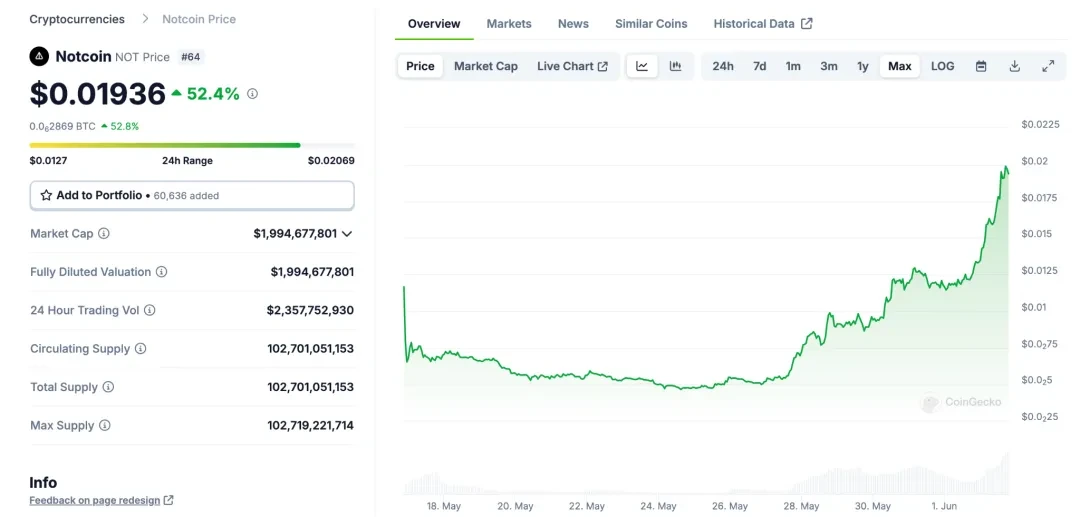Screen dimensions: 1080x517
Task: Expand the Market Cap value chevron
Action: click(x=347, y=234)
